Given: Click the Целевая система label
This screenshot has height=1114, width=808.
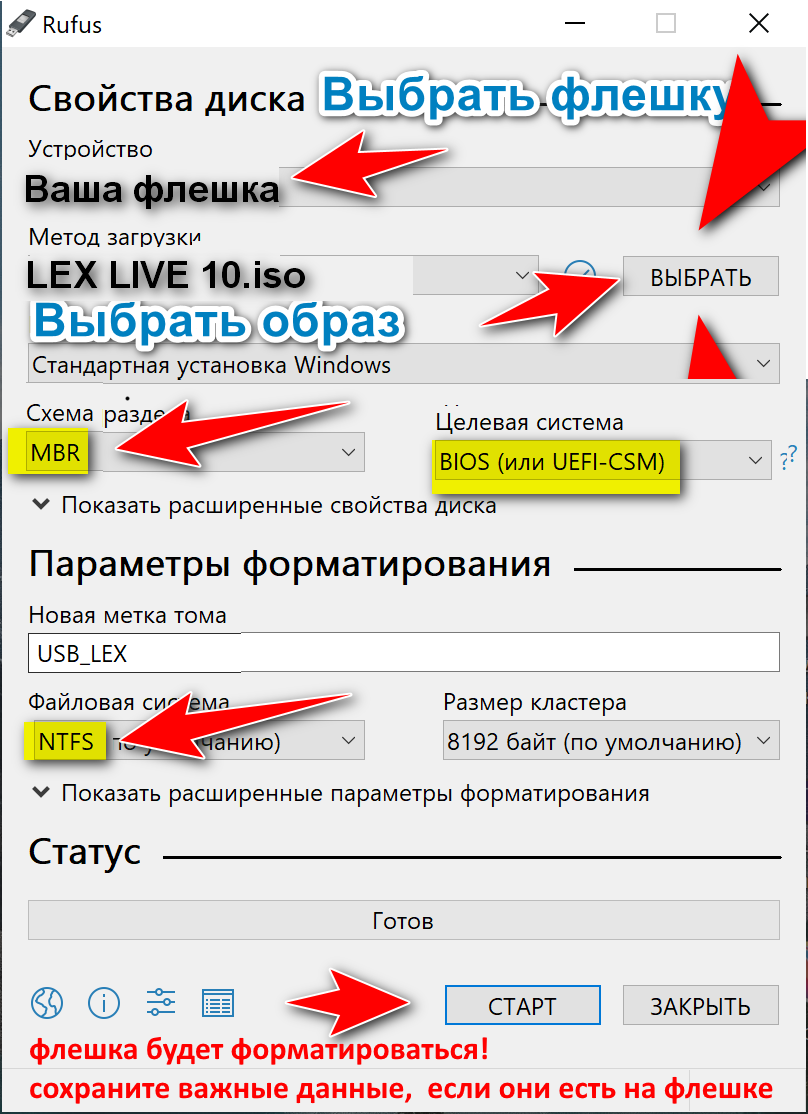Looking at the screenshot, I should click(529, 422).
